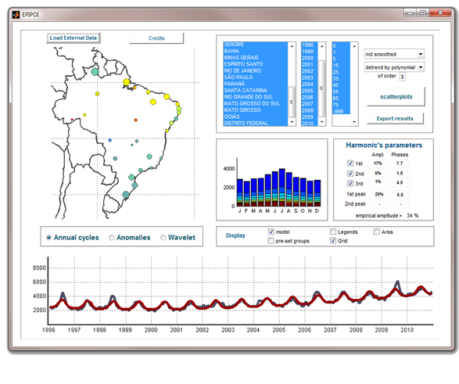
Task: Click scroll-up arrow of years list
Action: (322, 46)
